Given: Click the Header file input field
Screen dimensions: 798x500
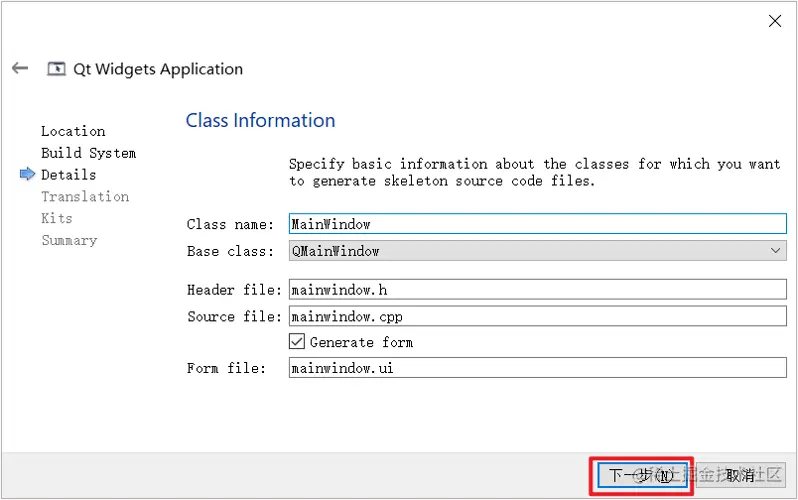Looking at the screenshot, I should pyautogui.click(x=537, y=290).
